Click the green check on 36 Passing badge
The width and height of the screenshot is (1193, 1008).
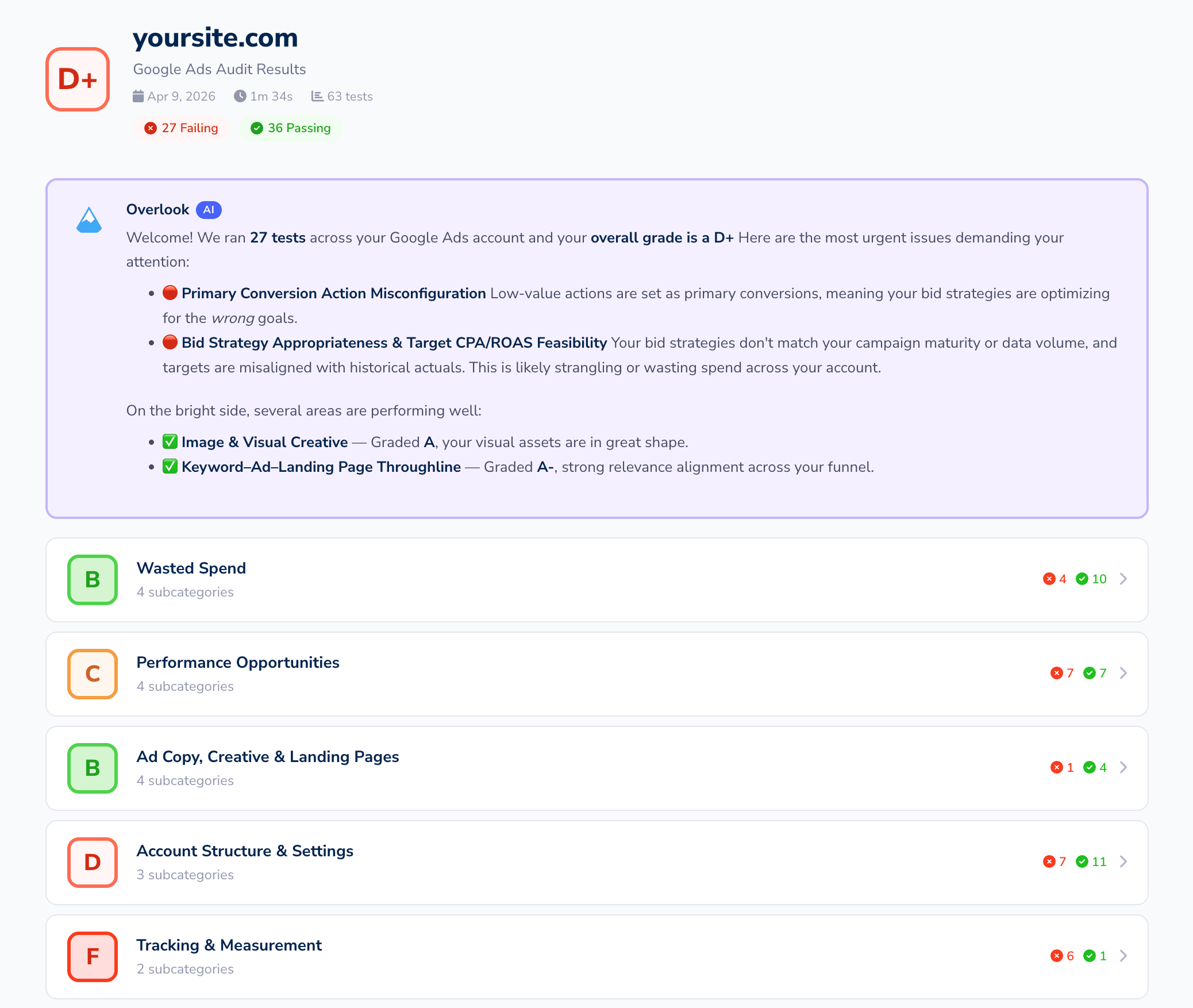(x=257, y=128)
